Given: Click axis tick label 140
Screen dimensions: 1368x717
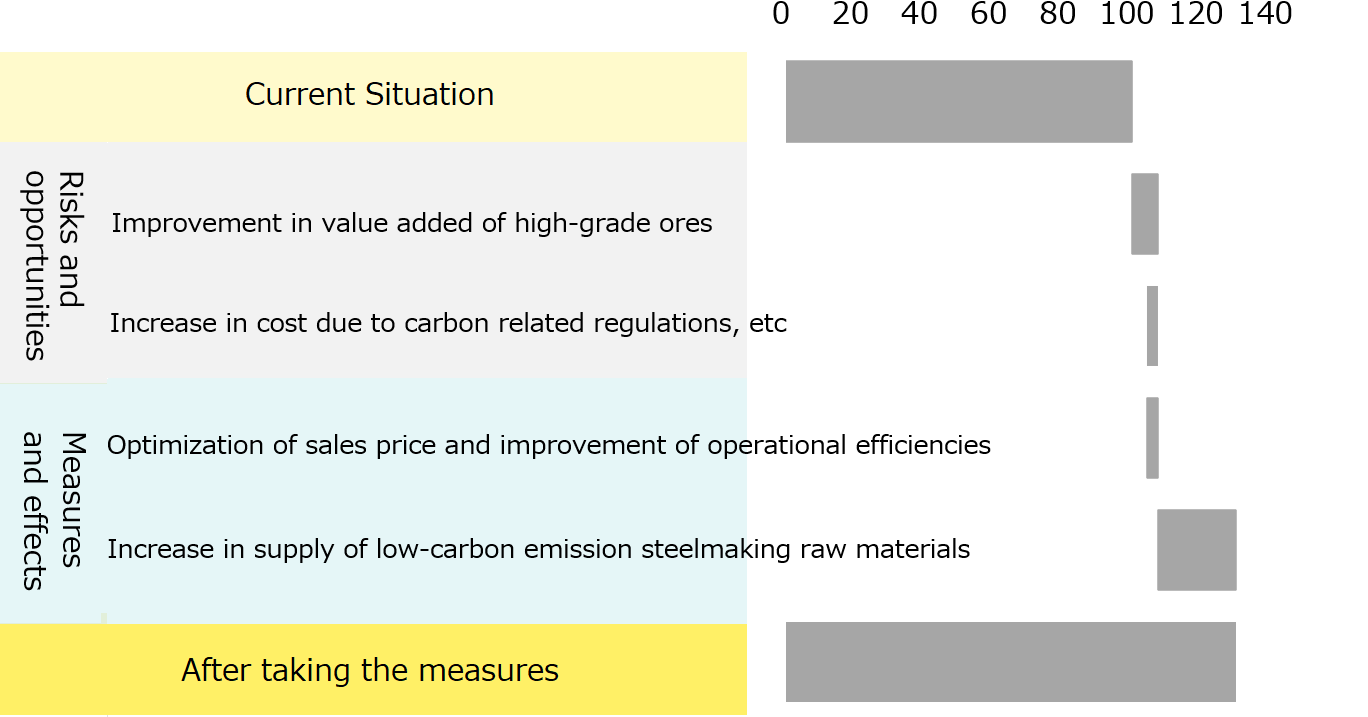Looking at the screenshot, I should [x=1266, y=14].
